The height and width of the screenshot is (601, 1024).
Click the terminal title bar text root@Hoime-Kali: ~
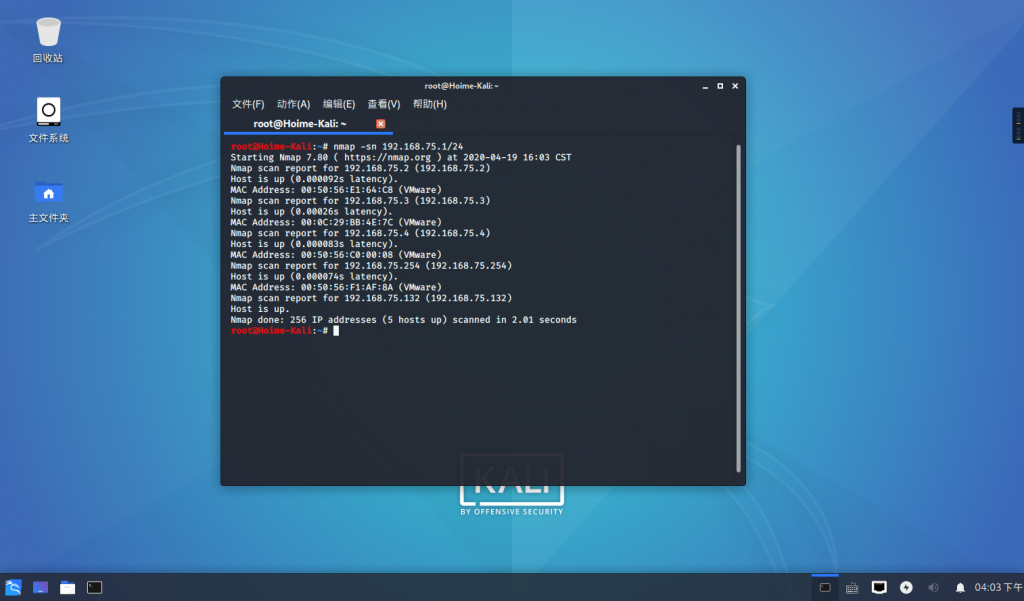click(x=462, y=86)
